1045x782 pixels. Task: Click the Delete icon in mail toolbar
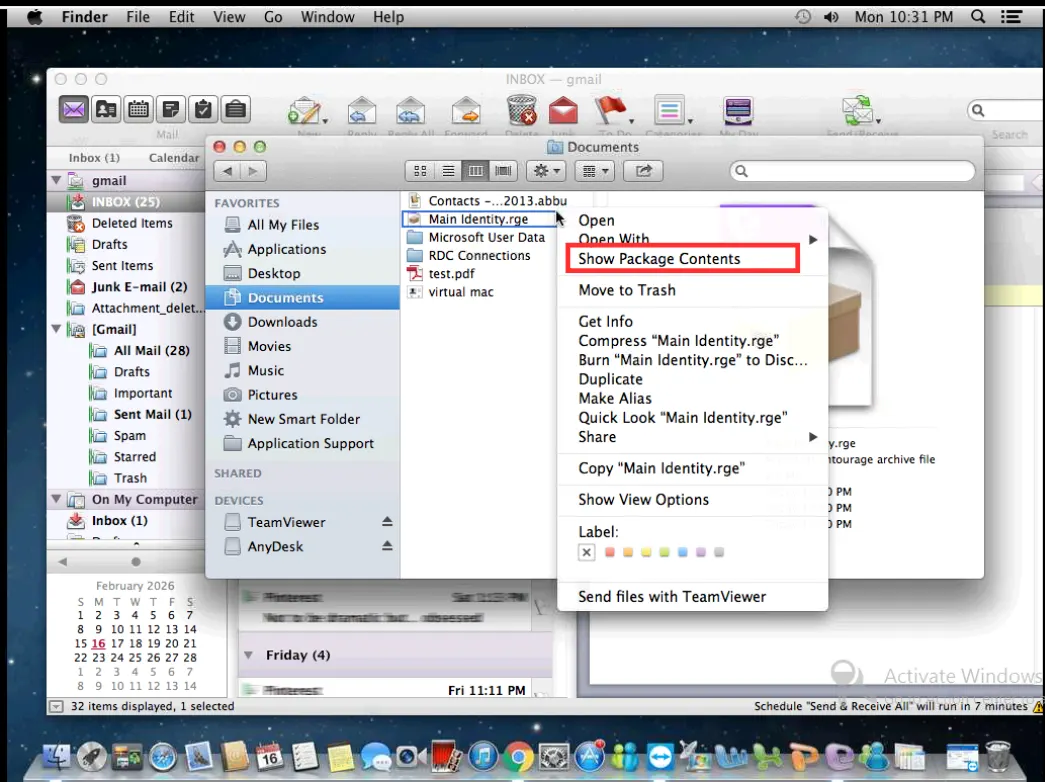tap(521, 111)
